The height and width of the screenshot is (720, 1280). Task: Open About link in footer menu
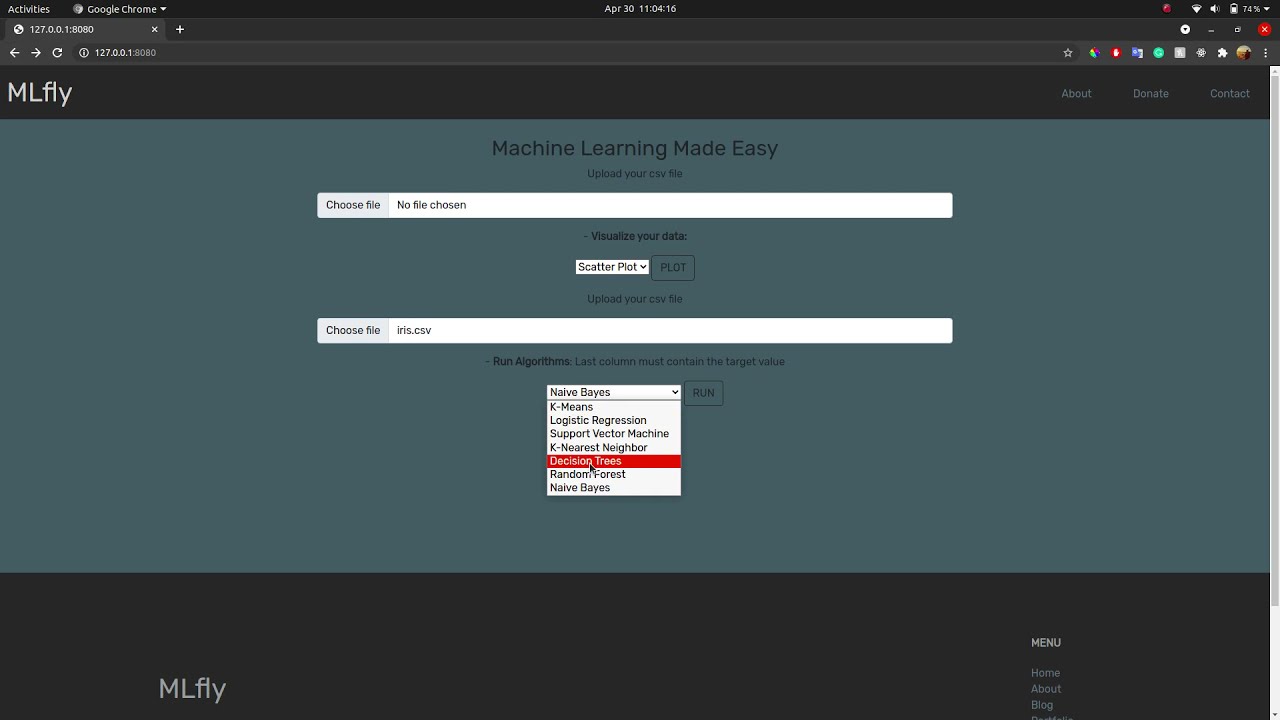tap(1046, 689)
